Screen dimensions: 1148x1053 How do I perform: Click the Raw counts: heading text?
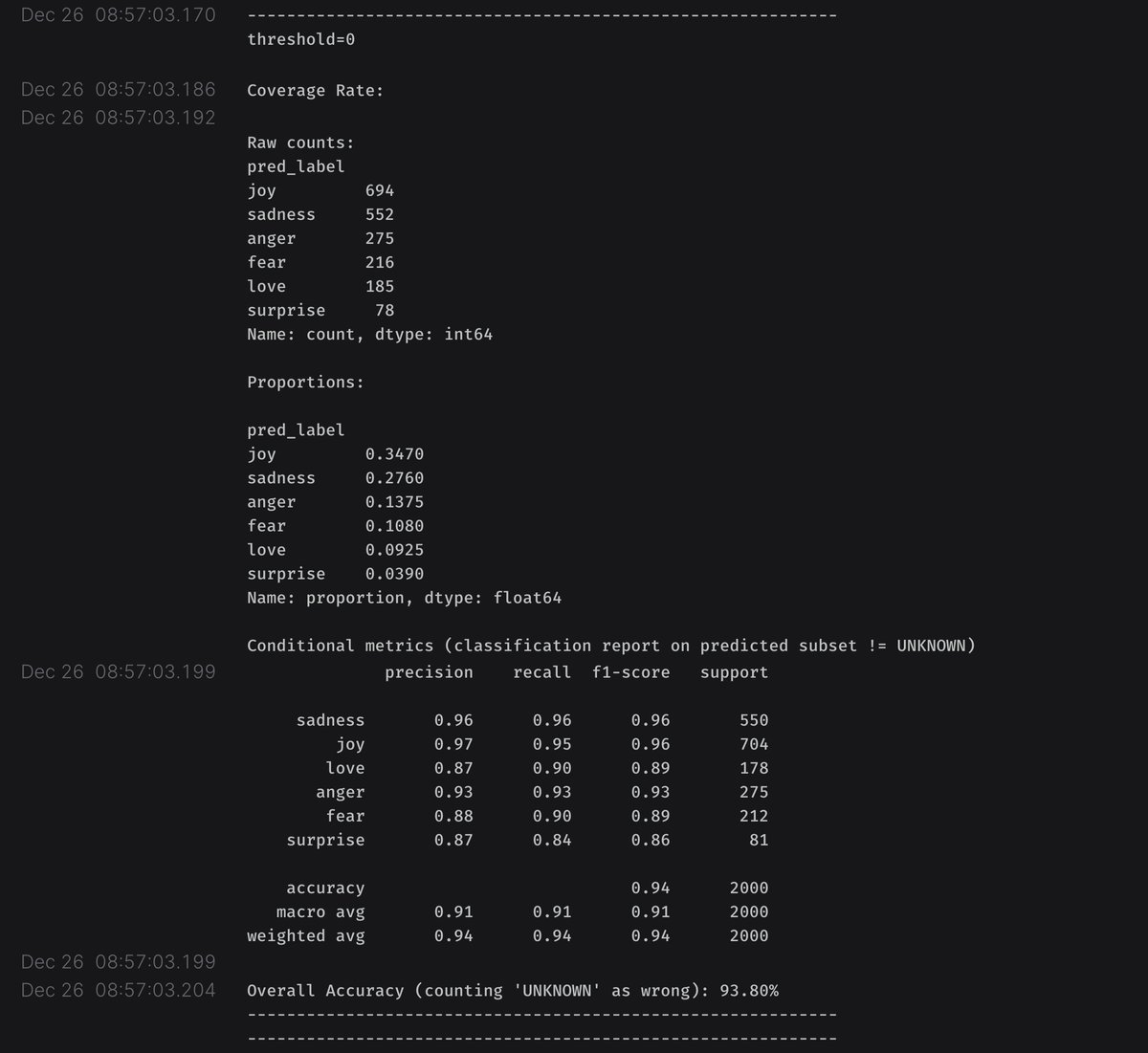[x=300, y=143]
